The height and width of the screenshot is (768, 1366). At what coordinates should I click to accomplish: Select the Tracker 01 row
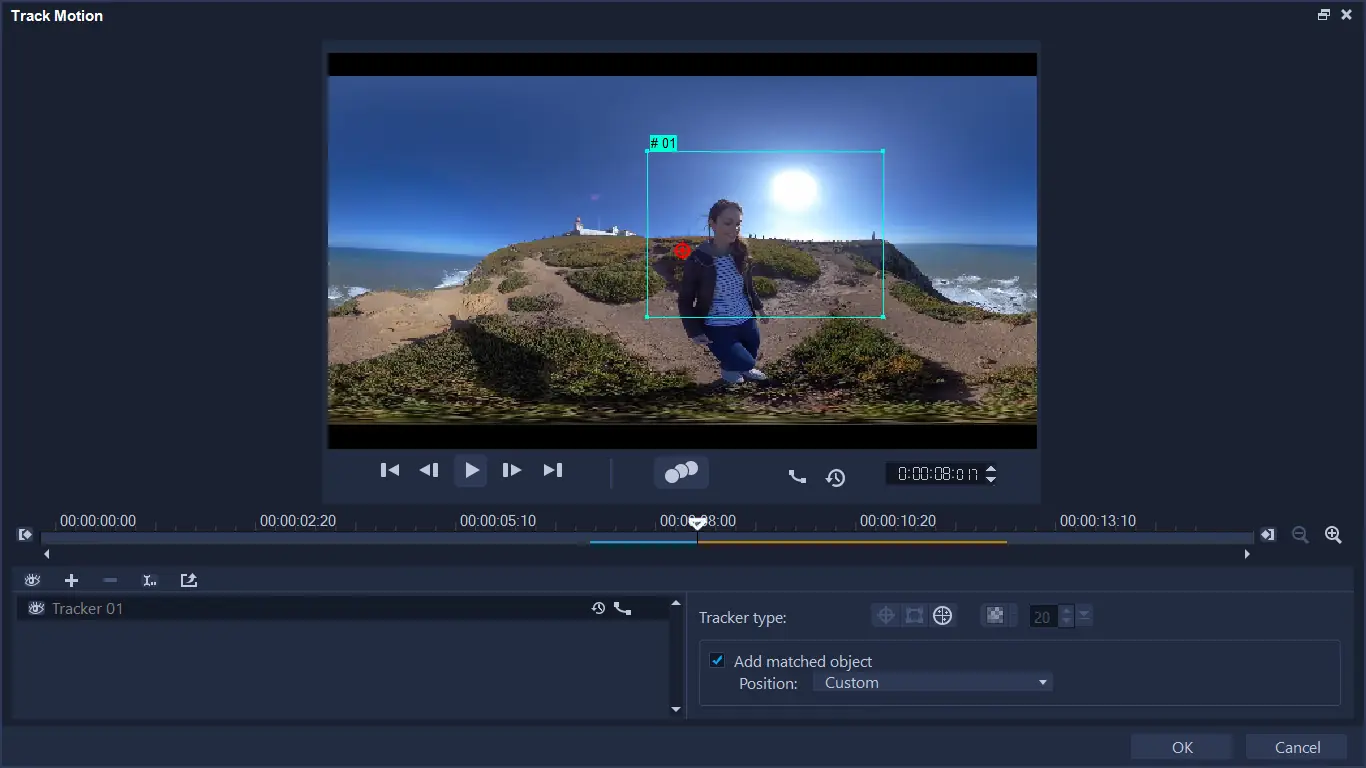(x=343, y=608)
